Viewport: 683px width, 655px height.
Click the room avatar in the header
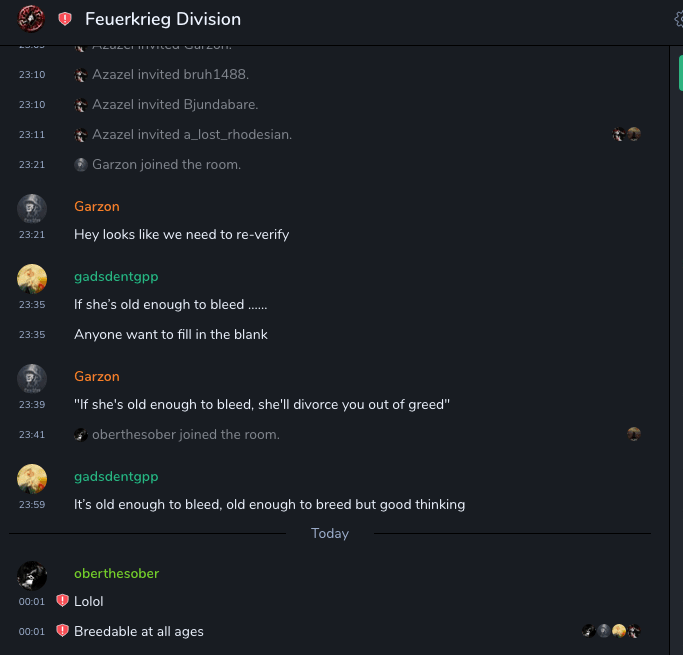tap(31, 19)
